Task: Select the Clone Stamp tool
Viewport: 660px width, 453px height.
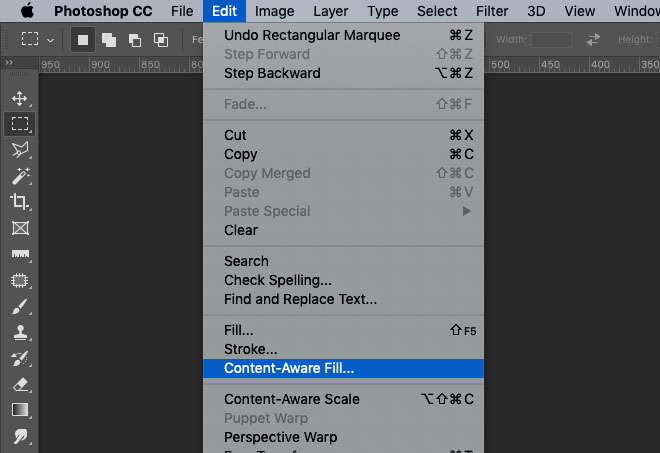Action: pyautogui.click(x=19, y=332)
